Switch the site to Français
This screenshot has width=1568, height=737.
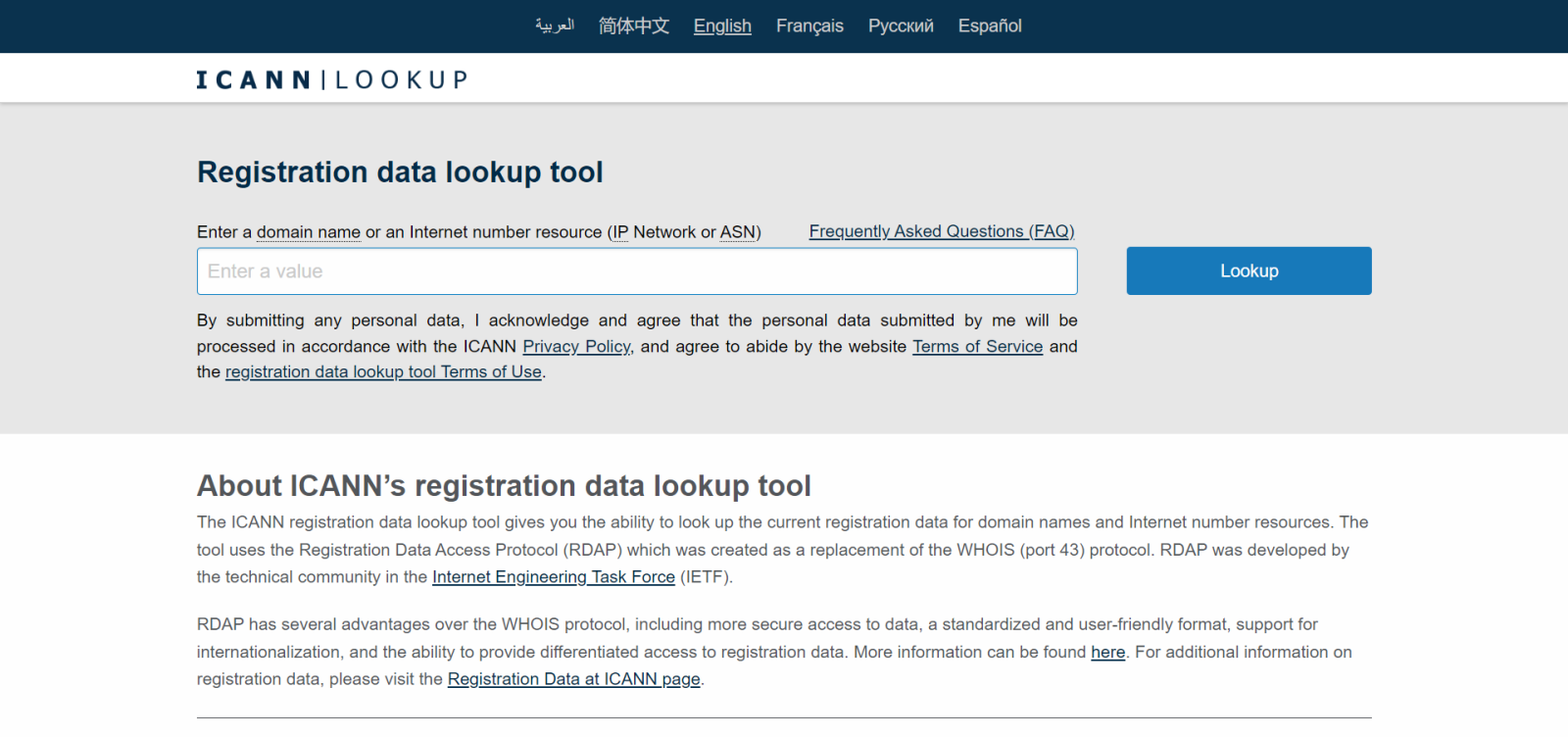(x=809, y=25)
